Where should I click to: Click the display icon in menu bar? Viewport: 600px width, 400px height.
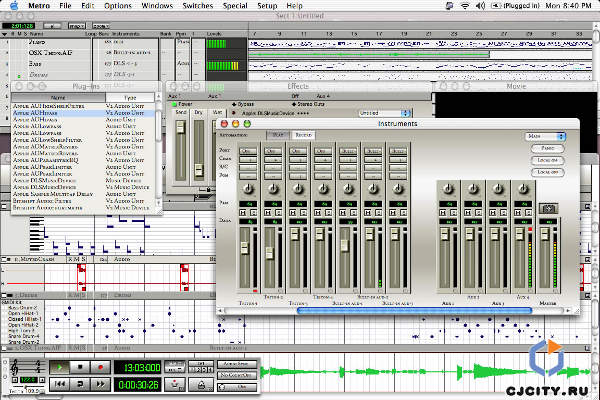click(450, 5)
